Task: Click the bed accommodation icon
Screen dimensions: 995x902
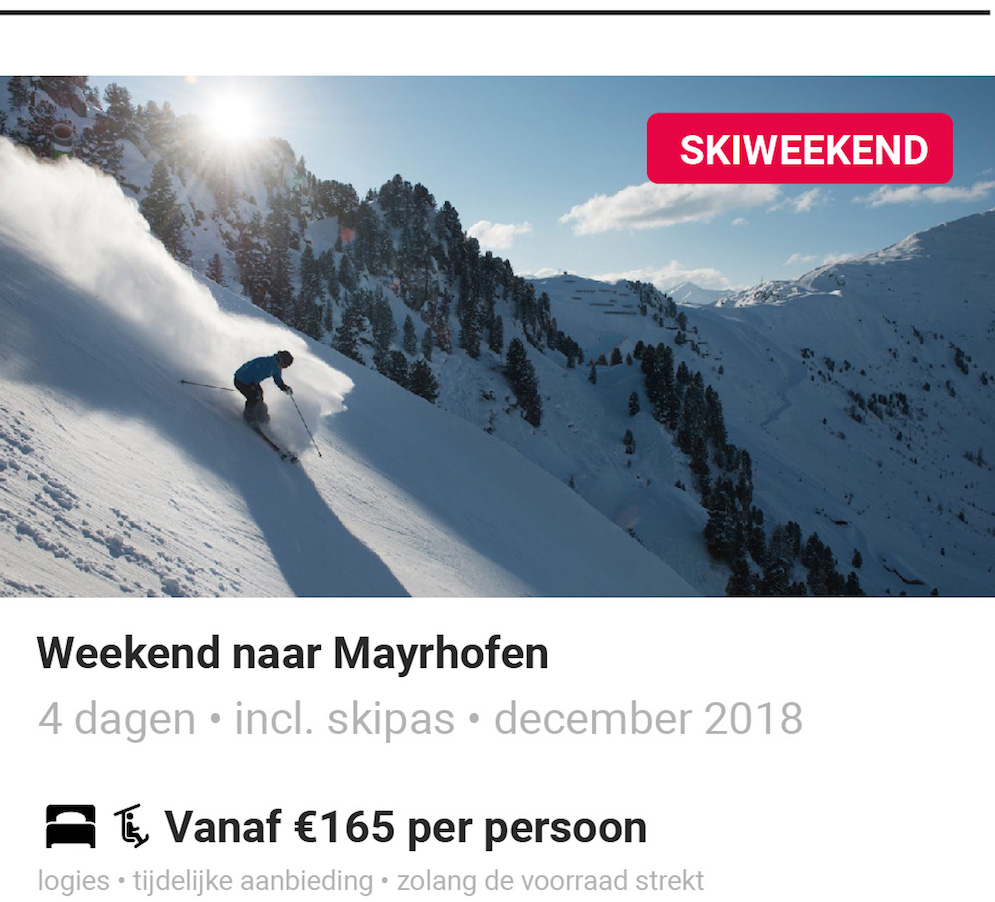Action: 70,826
